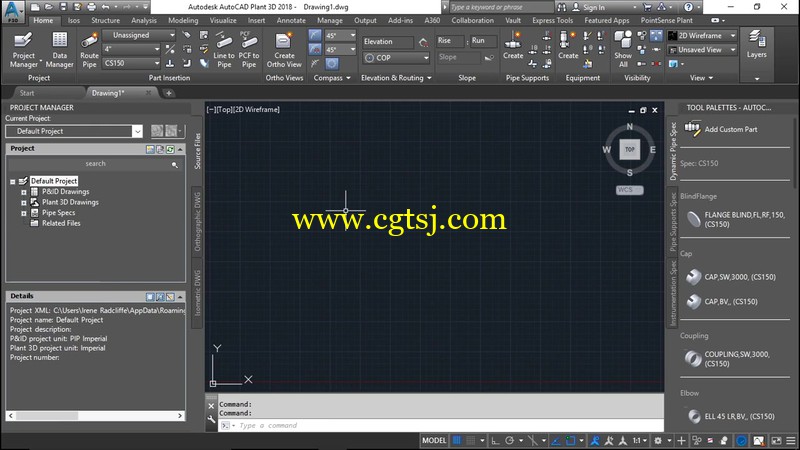The height and width of the screenshot is (450, 800).
Task: Open the Data Manager tool
Action: [x=60, y=49]
